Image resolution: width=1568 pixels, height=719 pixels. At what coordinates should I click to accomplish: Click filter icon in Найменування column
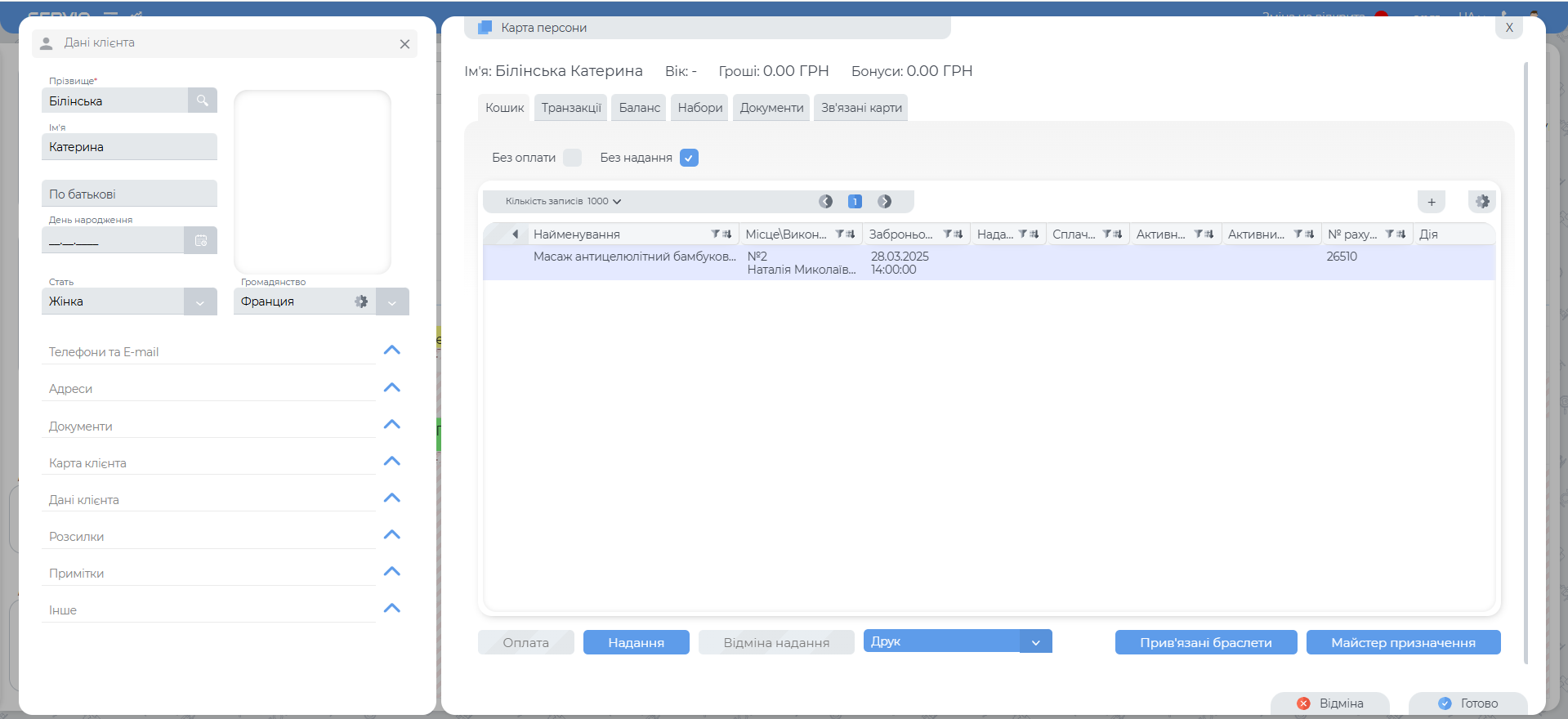coord(715,234)
